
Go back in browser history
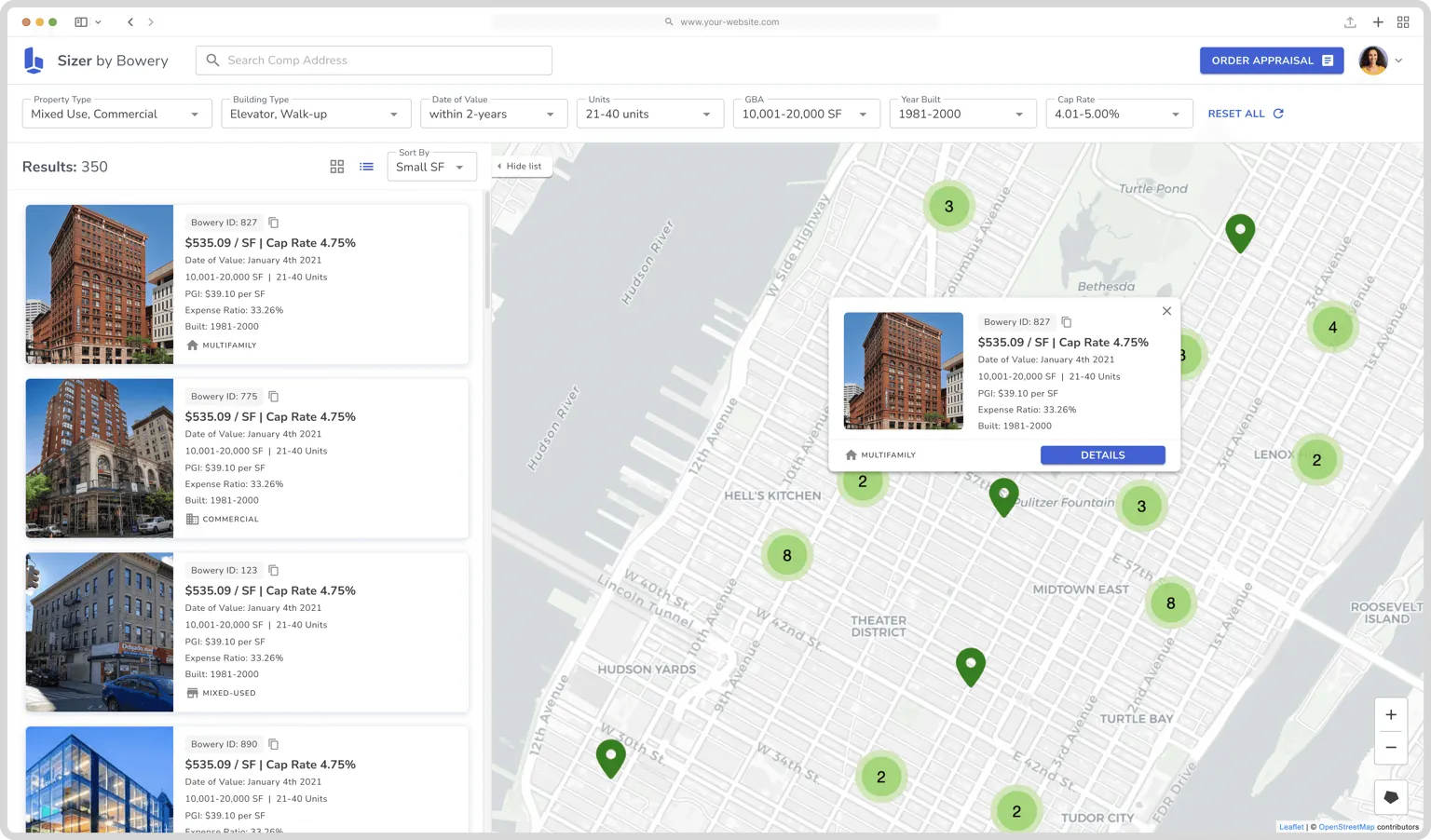(x=130, y=21)
